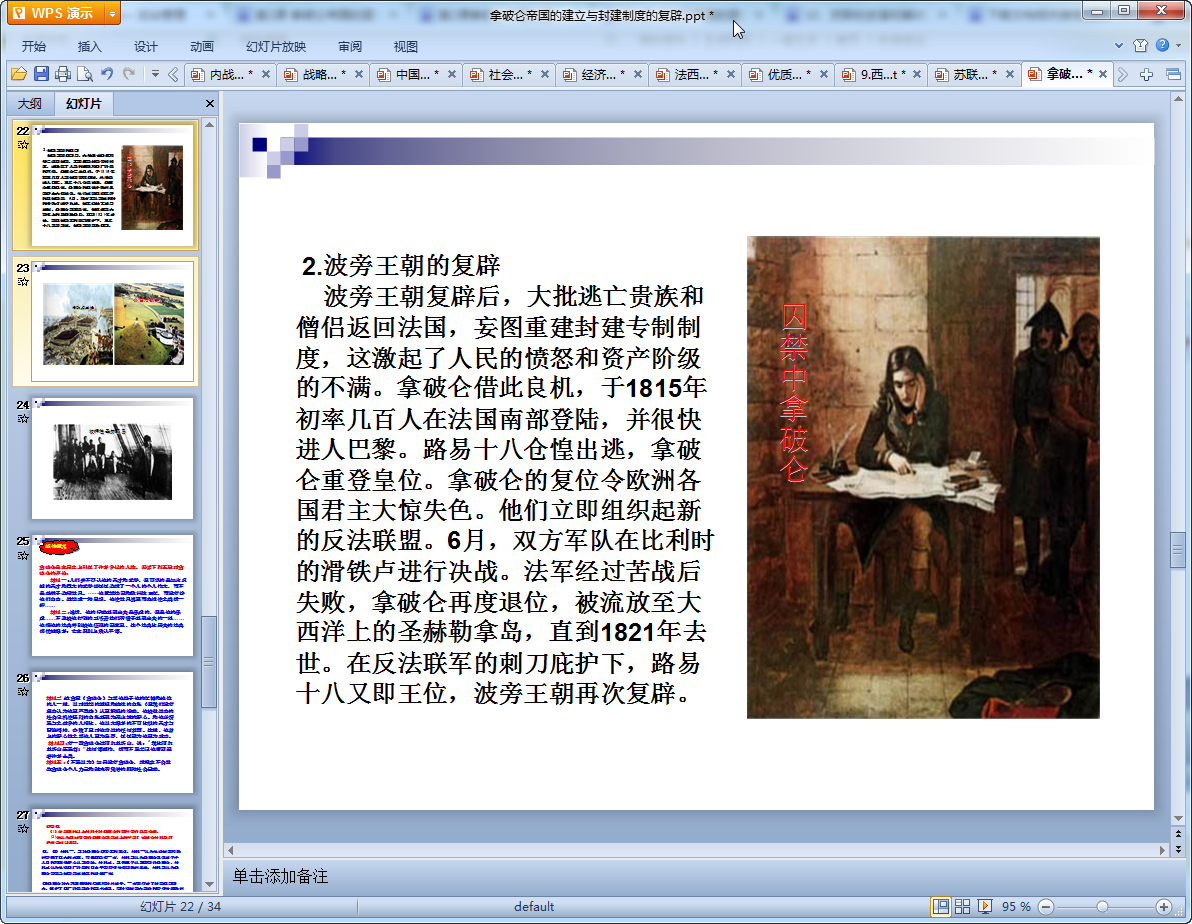Undo the last action
The width and height of the screenshot is (1192, 924).
pyautogui.click(x=107, y=74)
